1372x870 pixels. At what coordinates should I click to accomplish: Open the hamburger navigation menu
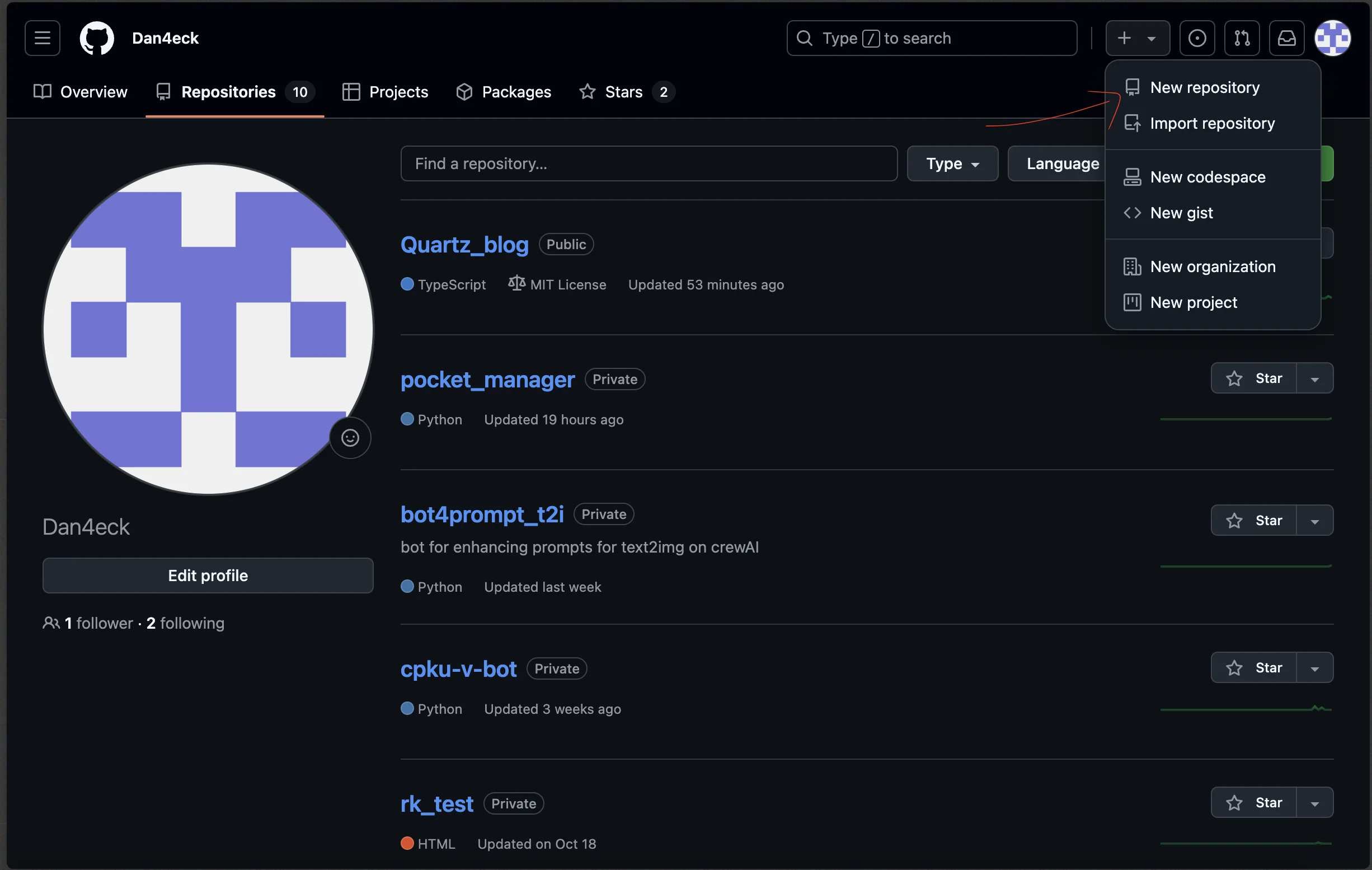tap(42, 38)
